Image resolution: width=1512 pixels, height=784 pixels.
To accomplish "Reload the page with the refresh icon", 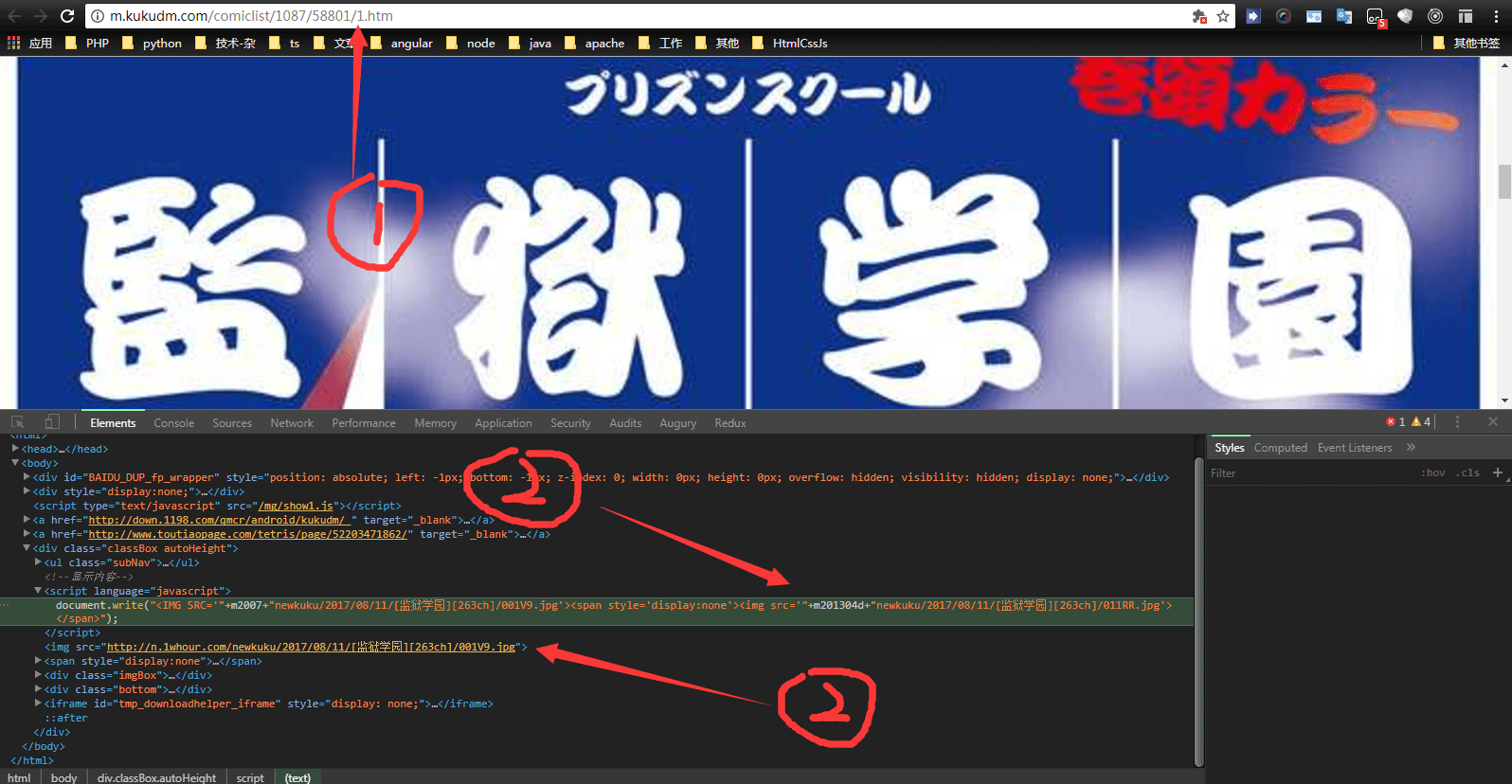I will click(x=67, y=16).
